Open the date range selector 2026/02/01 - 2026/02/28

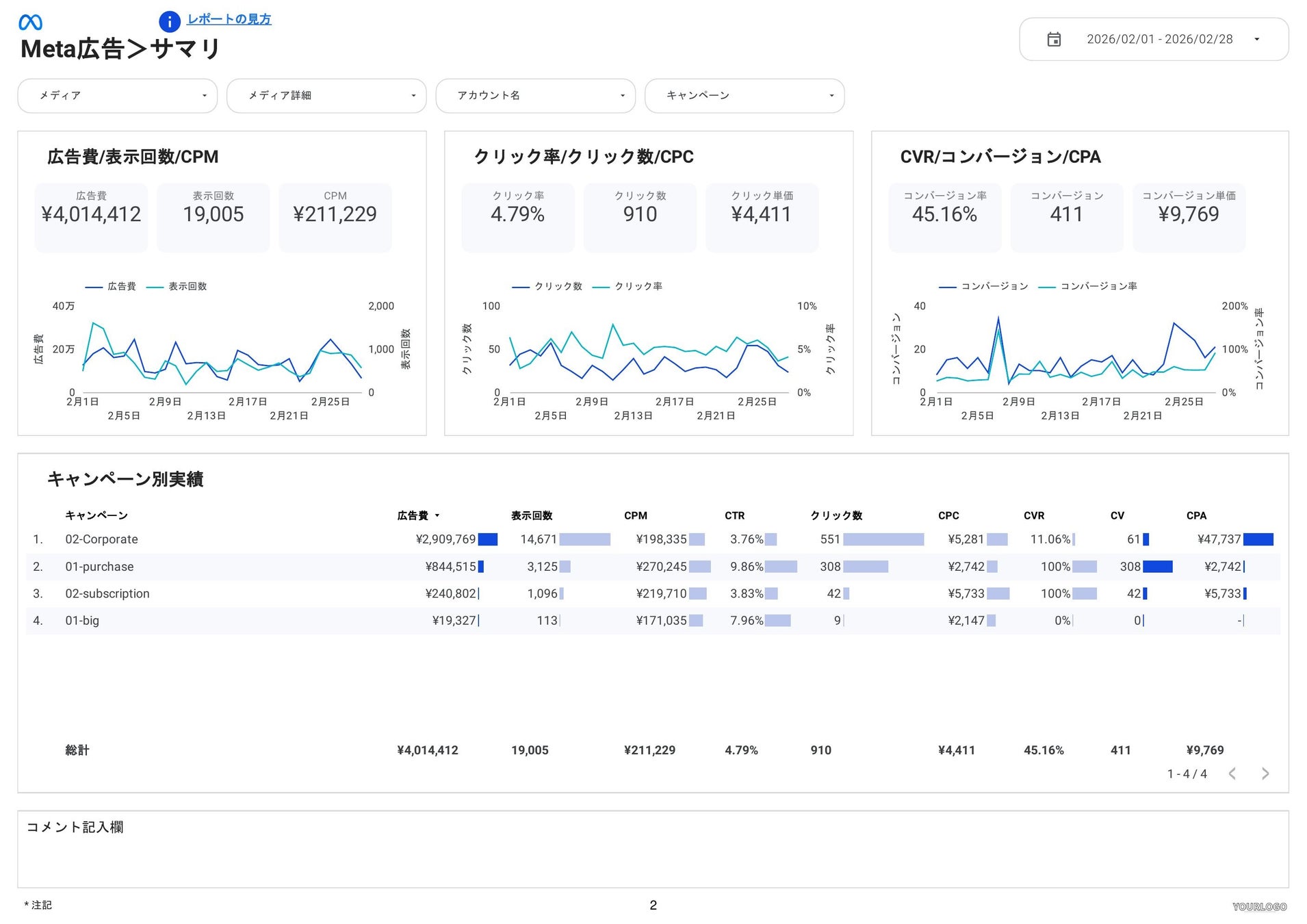click(x=1159, y=40)
